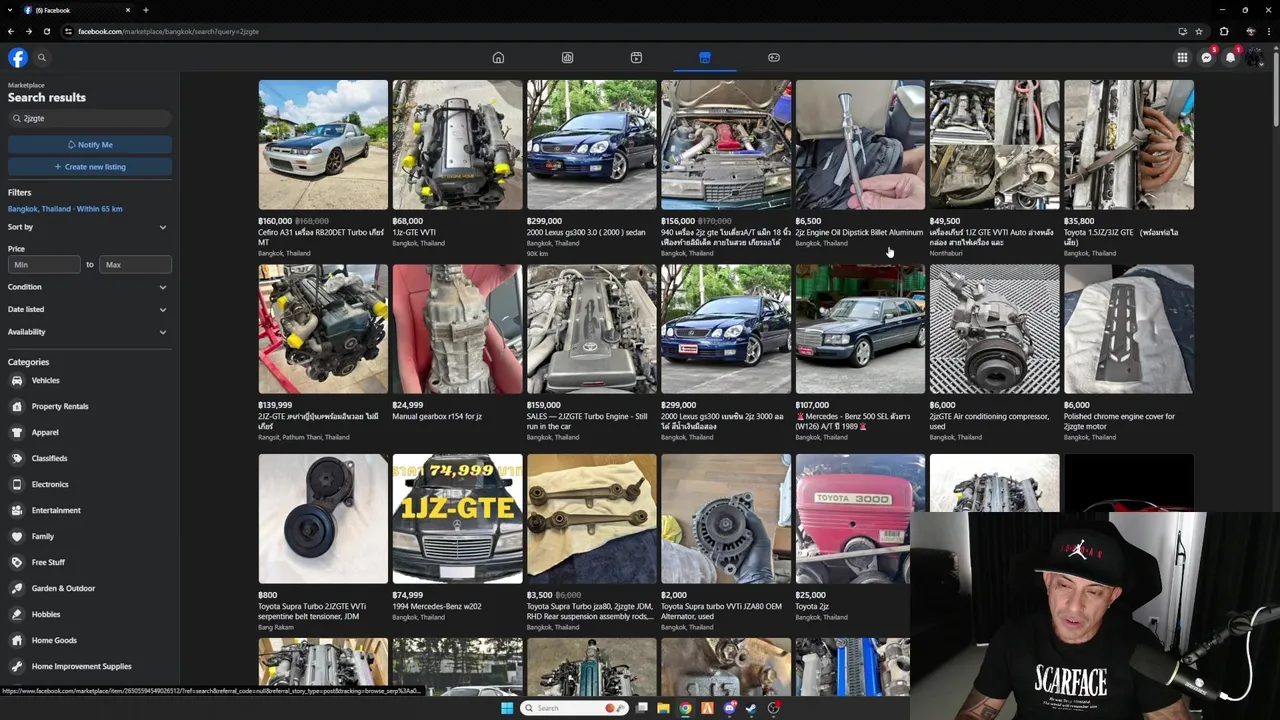Open the Cefiro A31 RB20DET listing
Screen dimensions: 1280x720
323,168
